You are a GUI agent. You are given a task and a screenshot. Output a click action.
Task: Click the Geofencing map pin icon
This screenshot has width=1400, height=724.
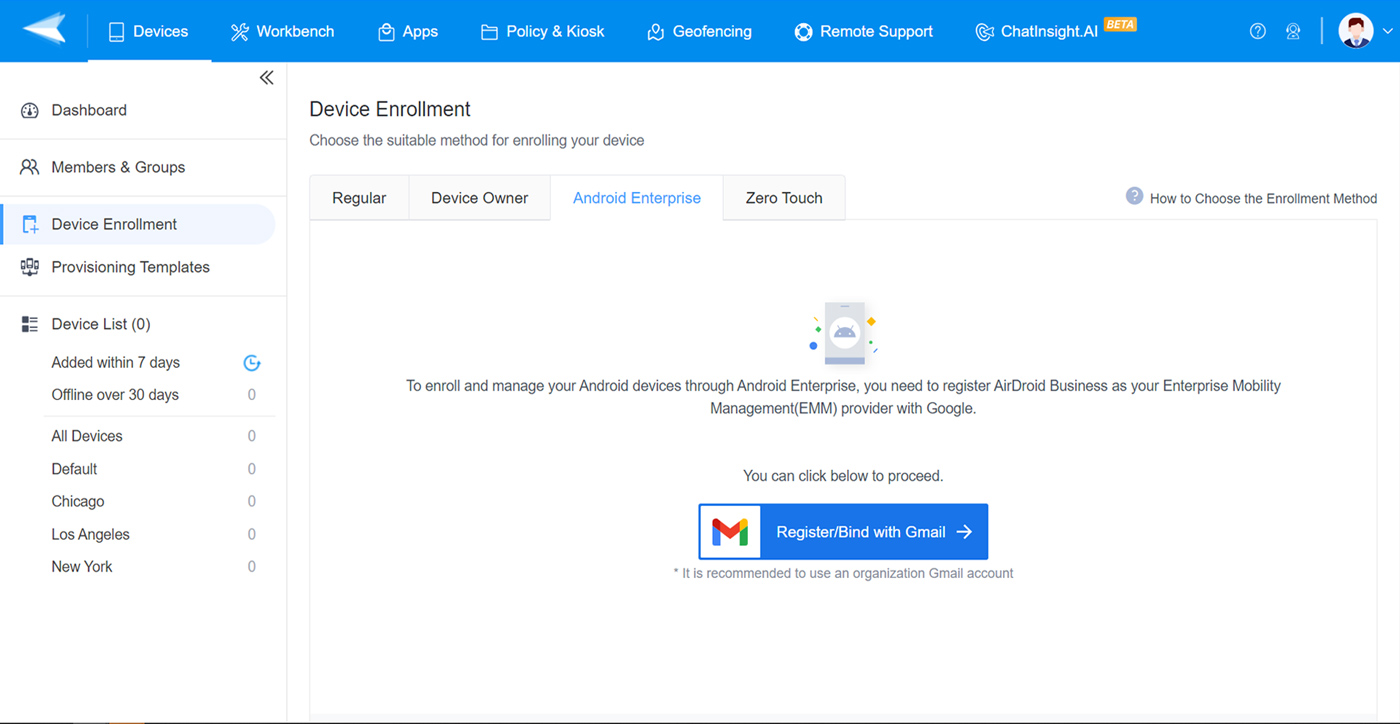pyautogui.click(x=656, y=32)
